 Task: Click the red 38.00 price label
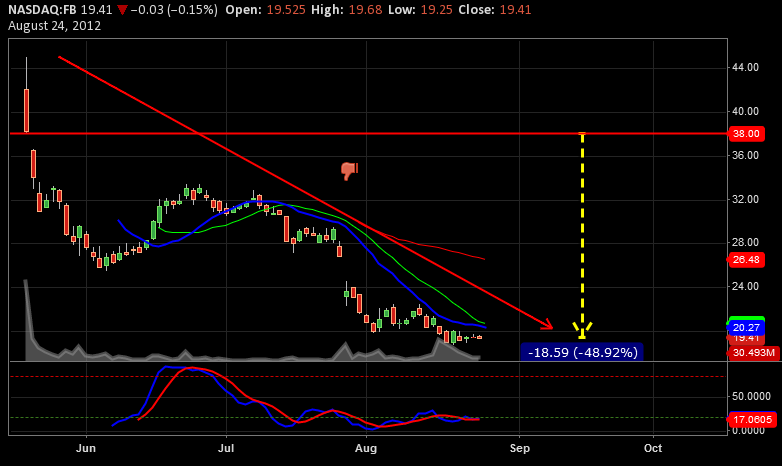click(747, 134)
